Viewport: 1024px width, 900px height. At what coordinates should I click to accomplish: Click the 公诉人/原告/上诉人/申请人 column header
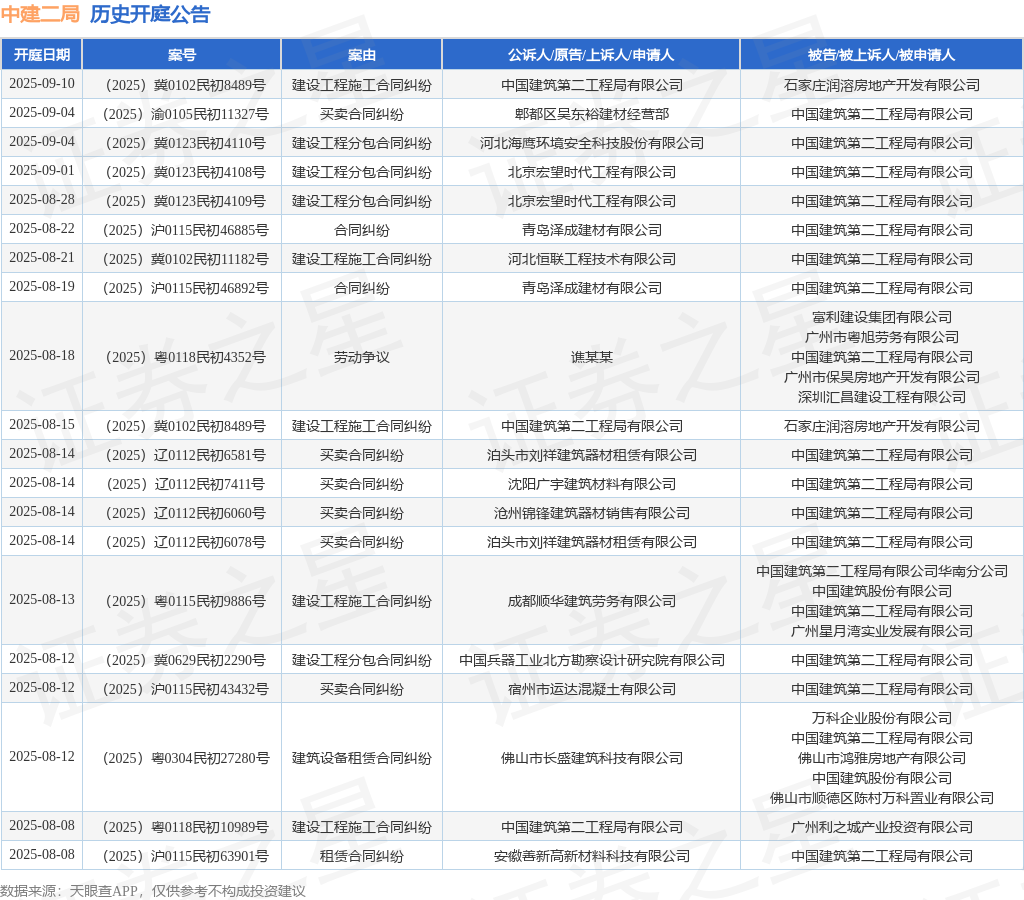tap(591, 55)
